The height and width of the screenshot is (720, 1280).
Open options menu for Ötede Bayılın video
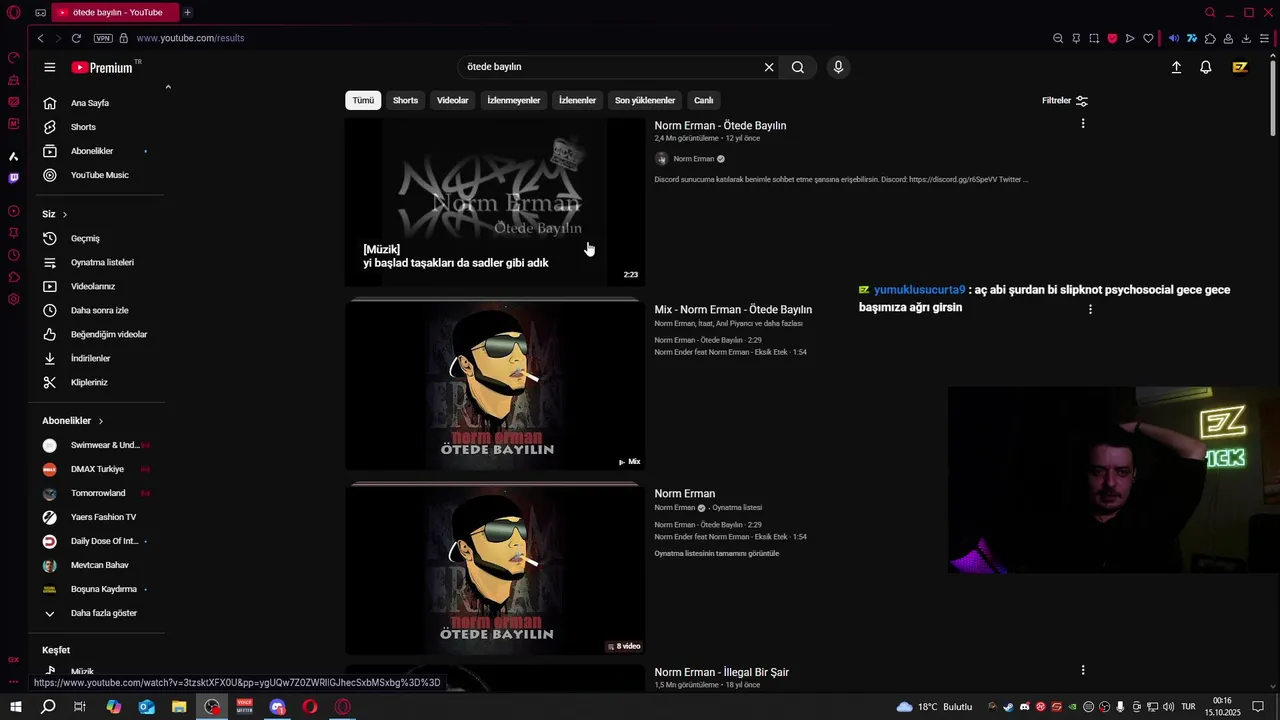(1083, 124)
